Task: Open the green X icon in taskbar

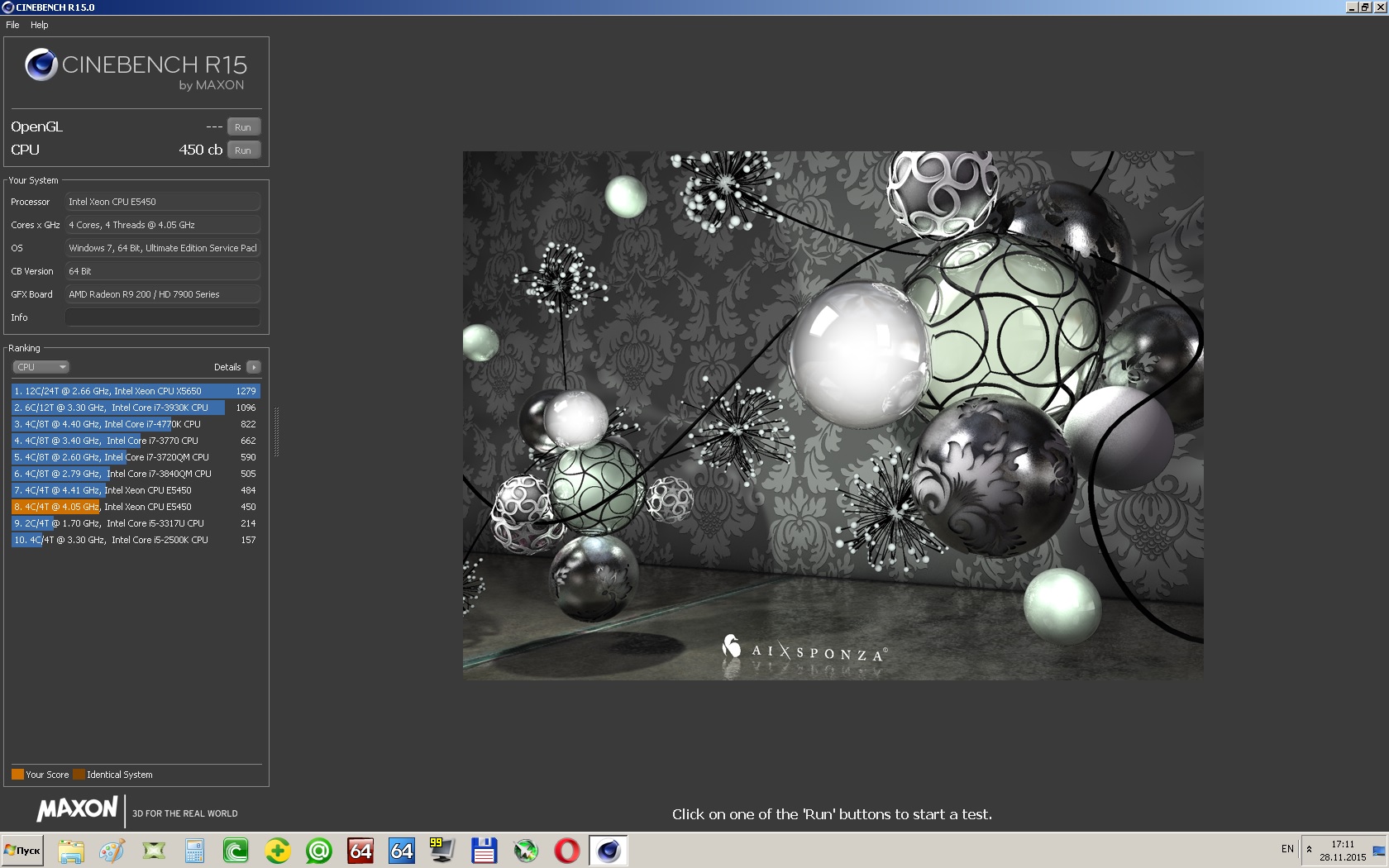Action: pyautogui.click(x=154, y=851)
